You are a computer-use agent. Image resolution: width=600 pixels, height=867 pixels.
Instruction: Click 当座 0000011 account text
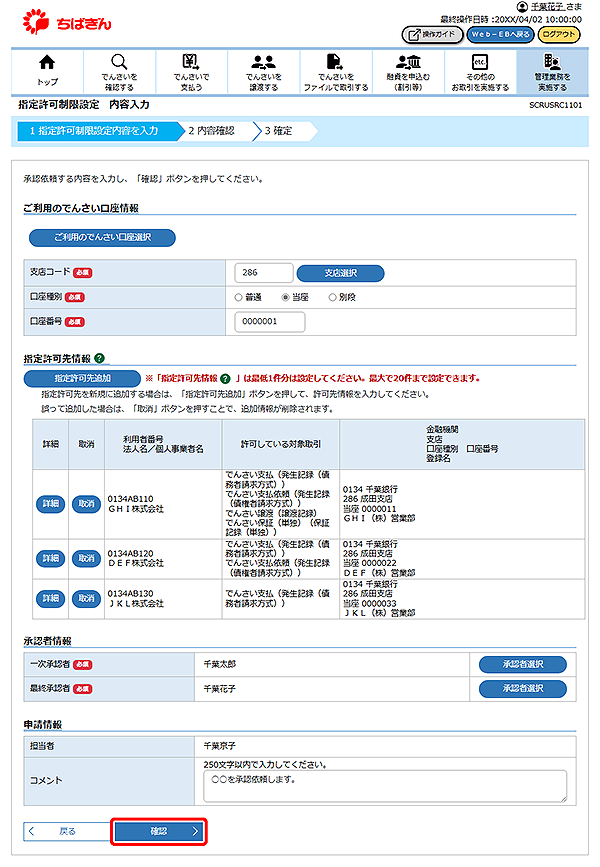click(x=369, y=509)
